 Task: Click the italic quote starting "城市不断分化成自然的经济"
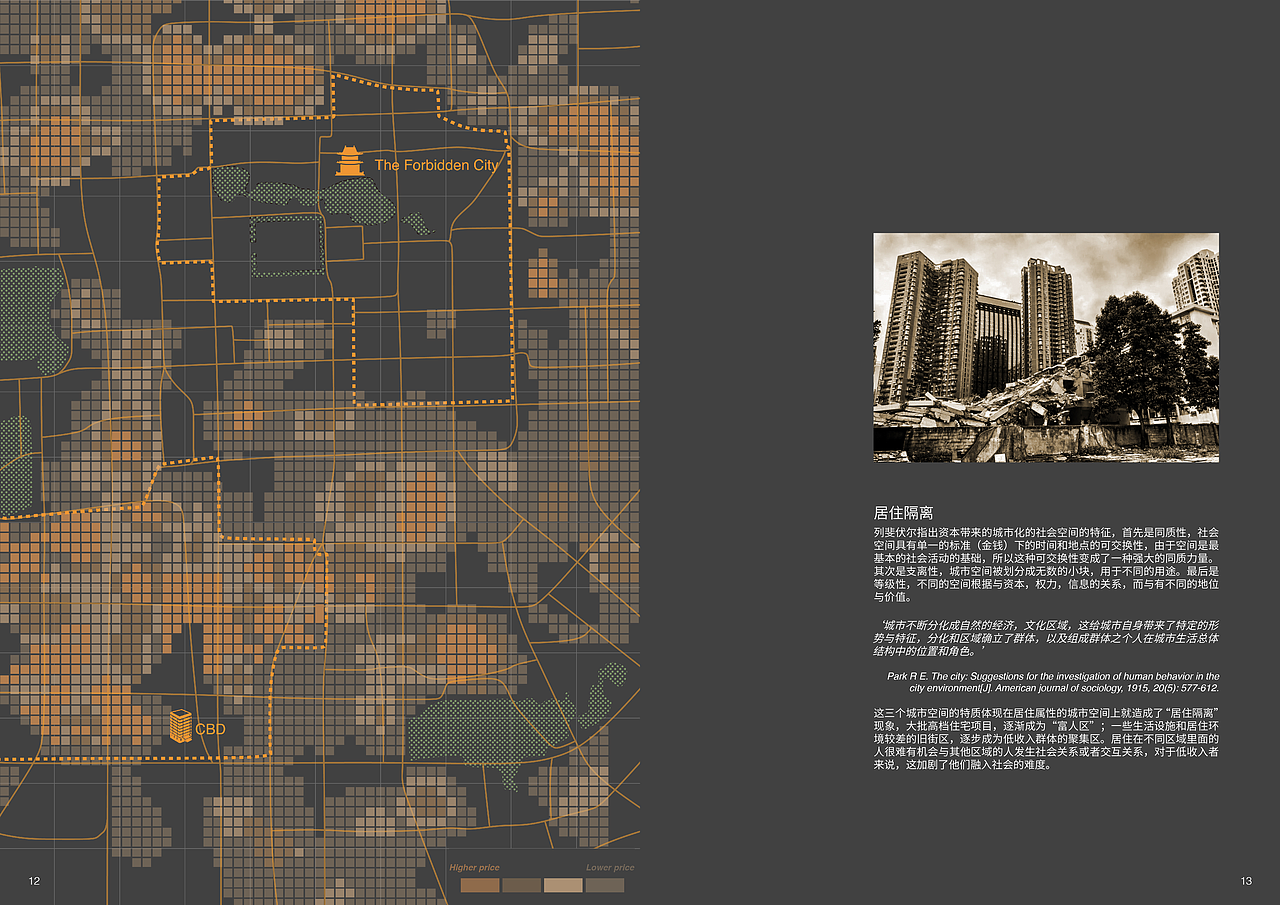coord(1048,637)
